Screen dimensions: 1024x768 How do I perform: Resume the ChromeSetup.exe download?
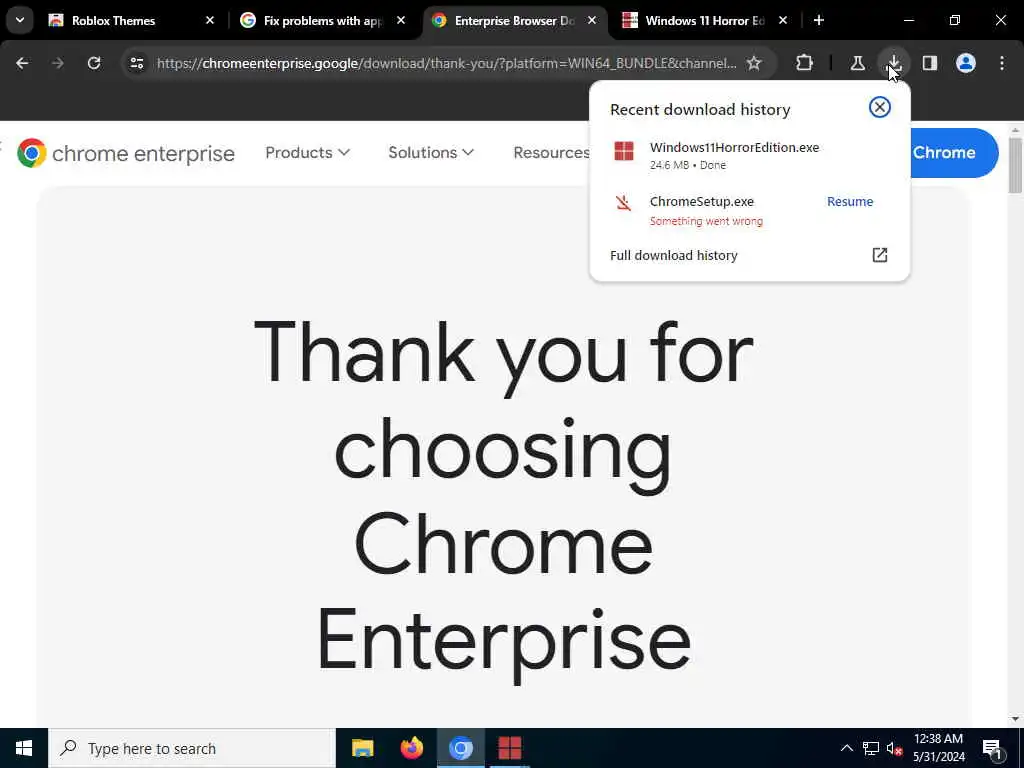coord(850,202)
